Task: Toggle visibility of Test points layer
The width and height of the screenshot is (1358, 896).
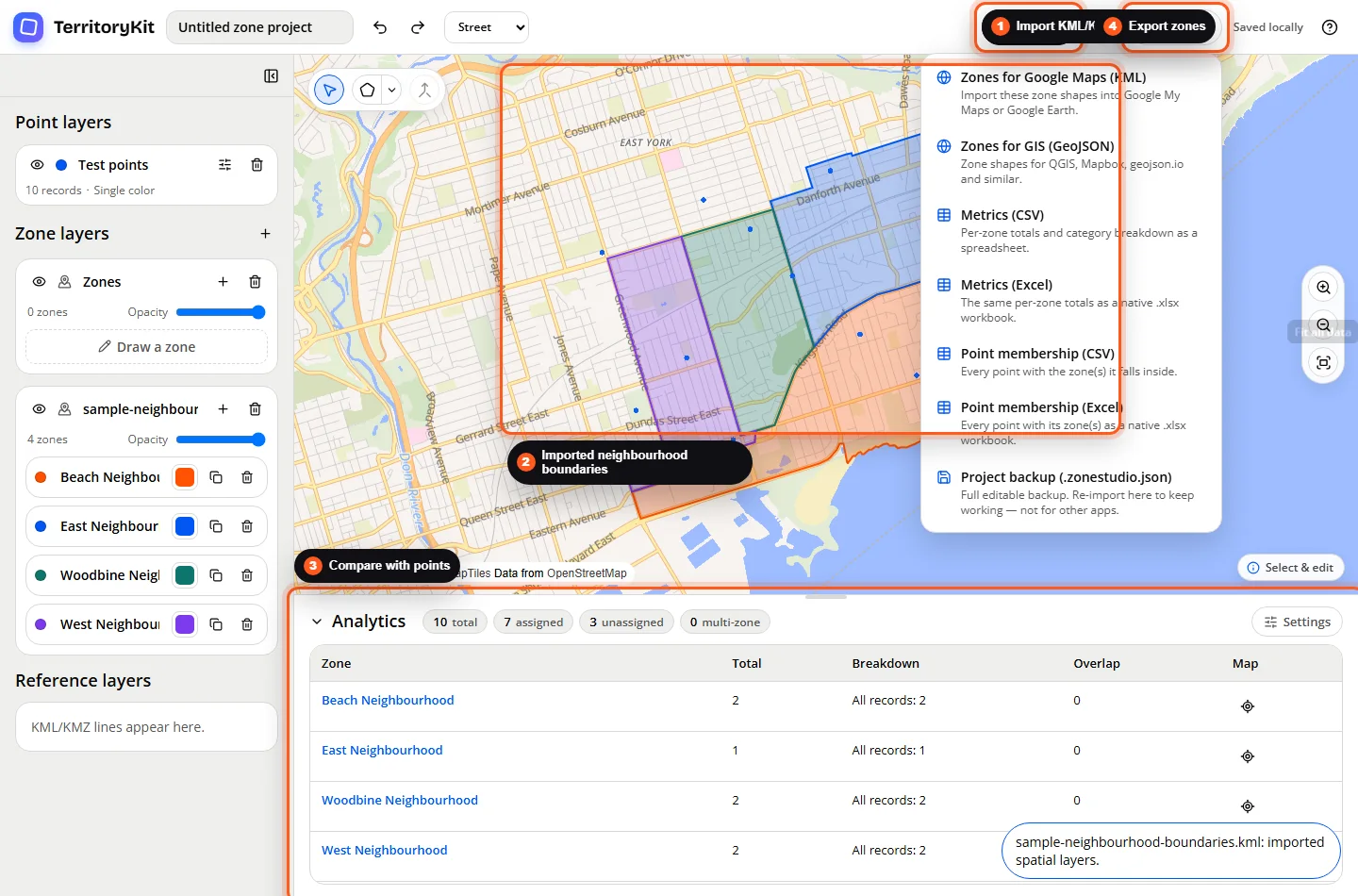Action: click(x=38, y=165)
